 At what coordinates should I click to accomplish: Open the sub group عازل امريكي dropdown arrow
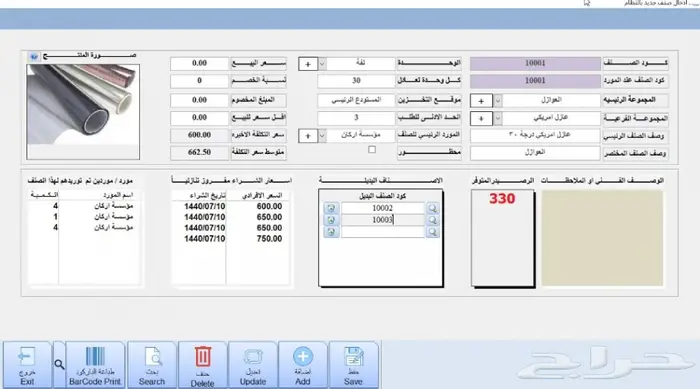[498, 118]
